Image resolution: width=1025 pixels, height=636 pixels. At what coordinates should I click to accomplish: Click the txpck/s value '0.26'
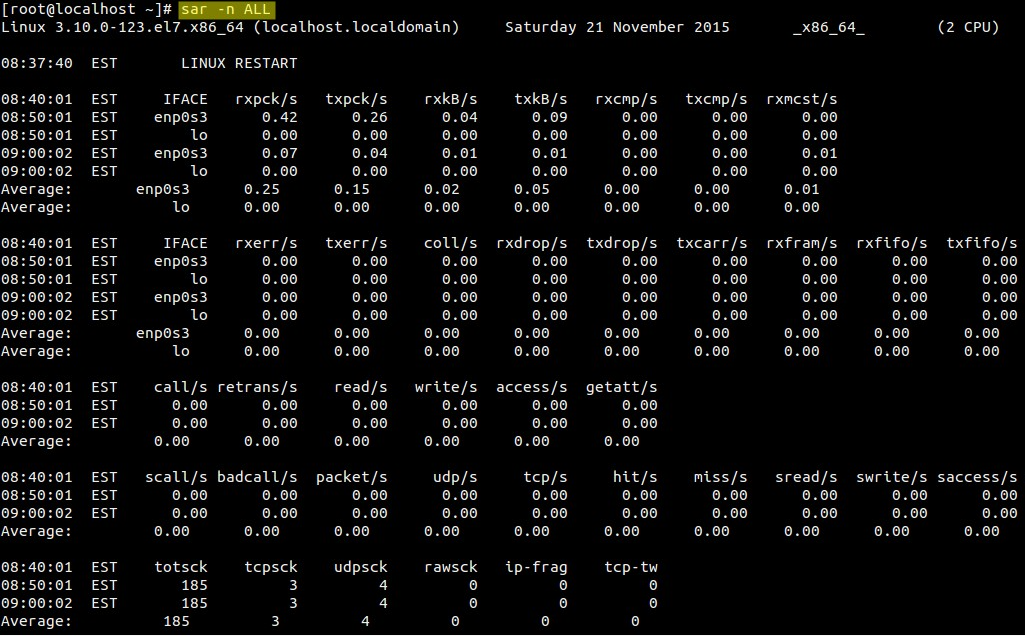[x=370, y=118]
